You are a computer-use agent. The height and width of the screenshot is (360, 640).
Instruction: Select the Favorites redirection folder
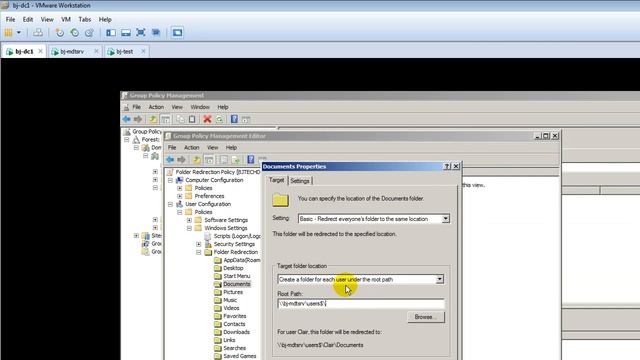click(x=235, y=316)
